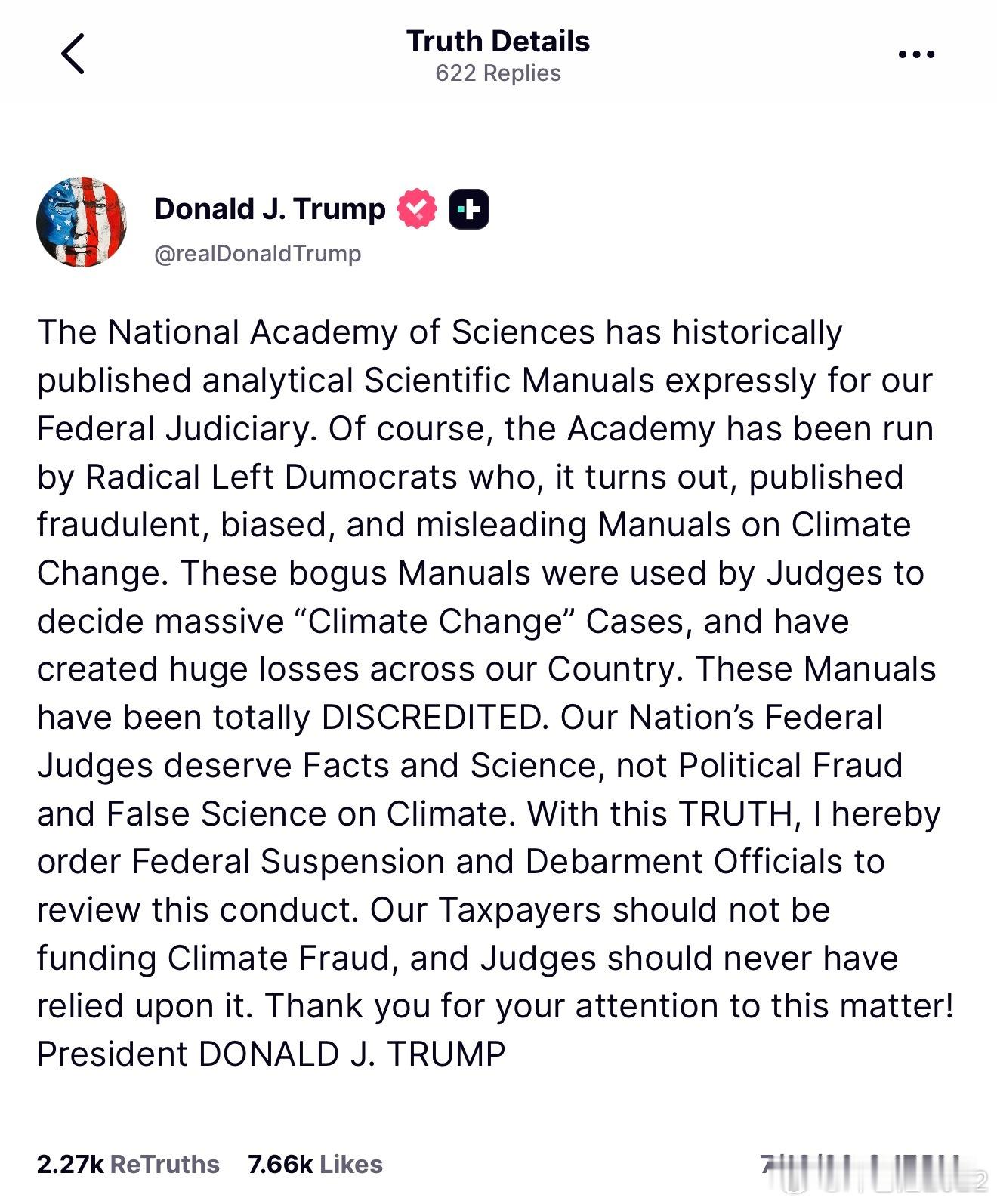Image resolution: width=997 pixels, height=1204 pixels.
Task: Open the flag-painted profile avatar
Action: tap(81, 222)
